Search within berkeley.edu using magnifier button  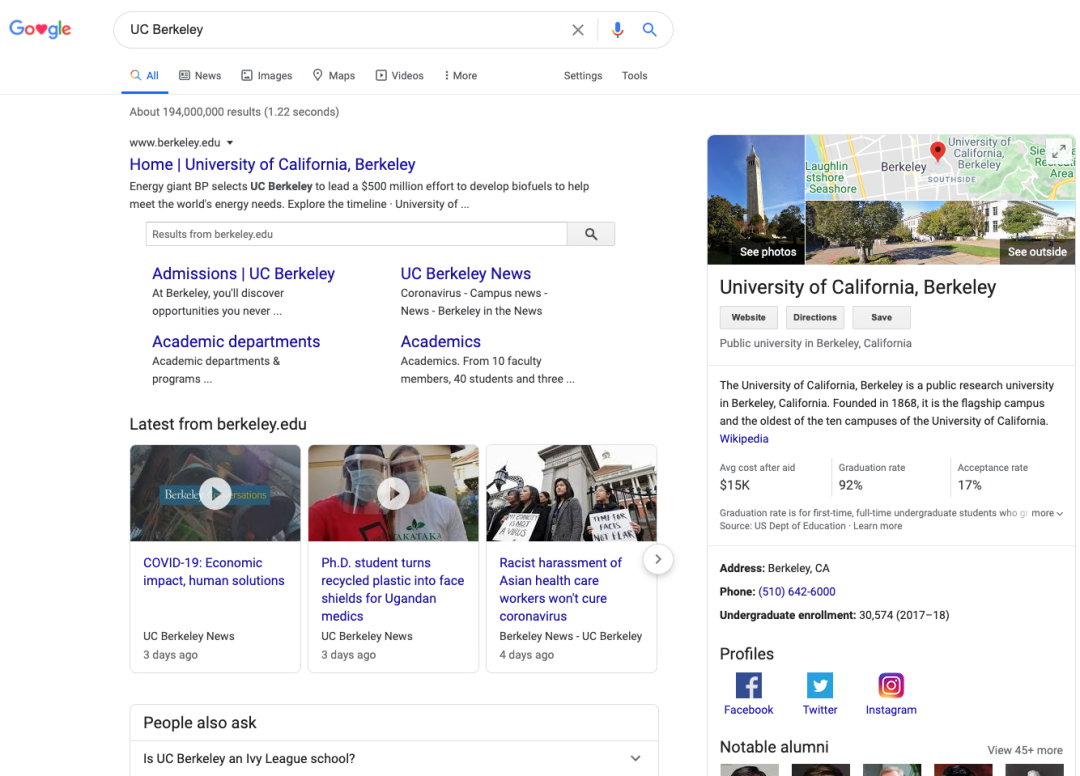coord(591,234)
